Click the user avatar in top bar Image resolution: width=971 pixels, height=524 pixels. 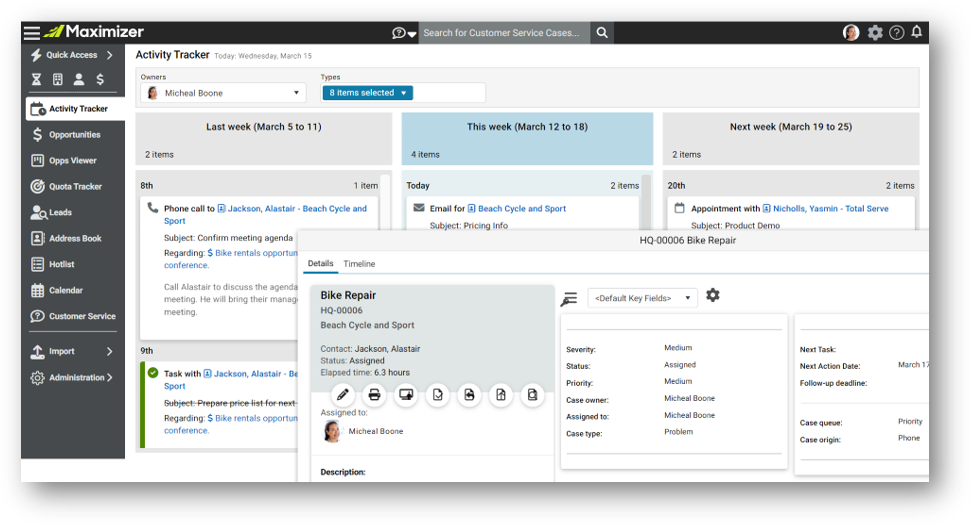[851, 32]
